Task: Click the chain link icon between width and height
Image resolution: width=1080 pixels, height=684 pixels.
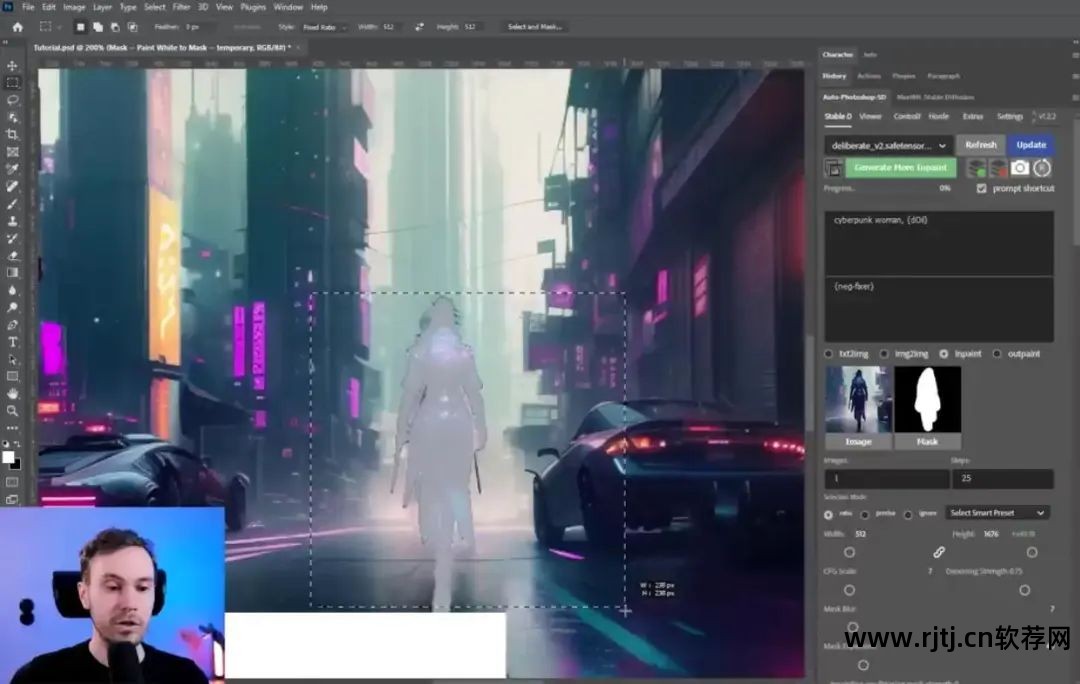Action: 939,552
